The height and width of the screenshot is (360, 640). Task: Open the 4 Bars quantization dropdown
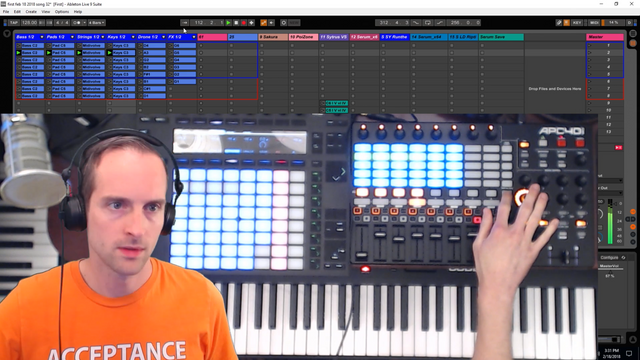[x=97, y=23]
